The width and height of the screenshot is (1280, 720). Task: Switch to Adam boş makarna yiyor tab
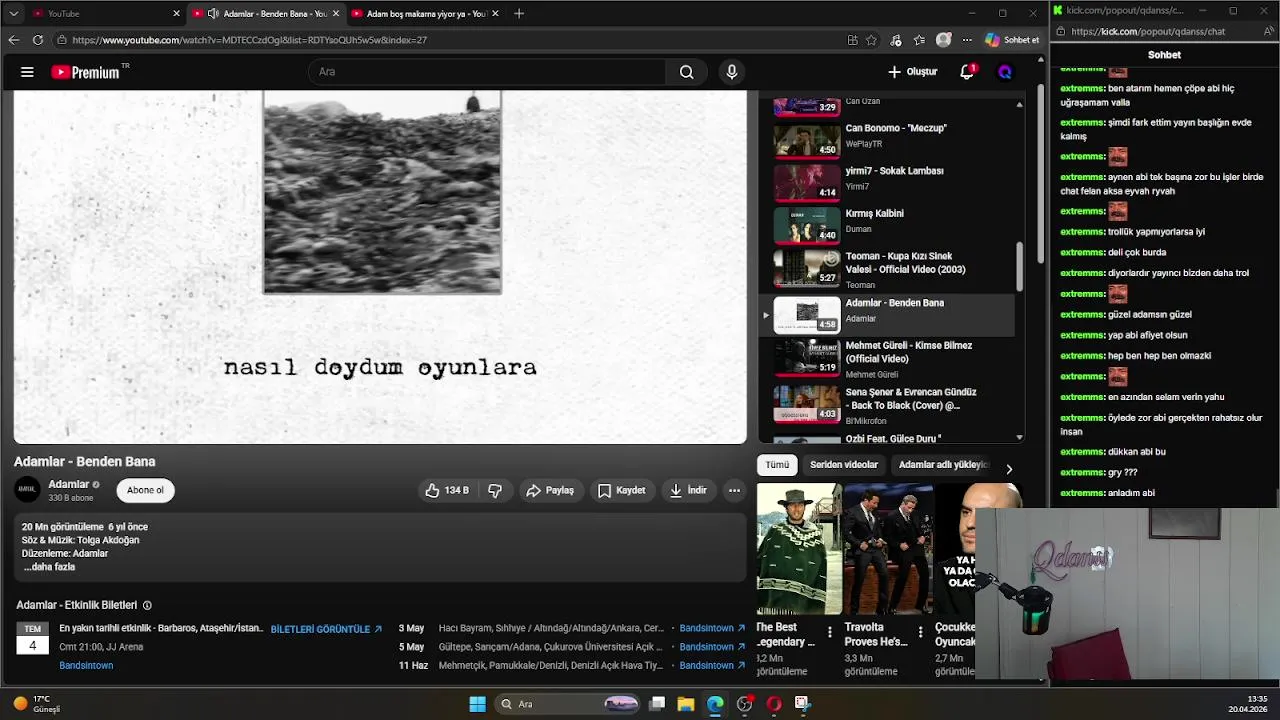(x=427, y=14)
